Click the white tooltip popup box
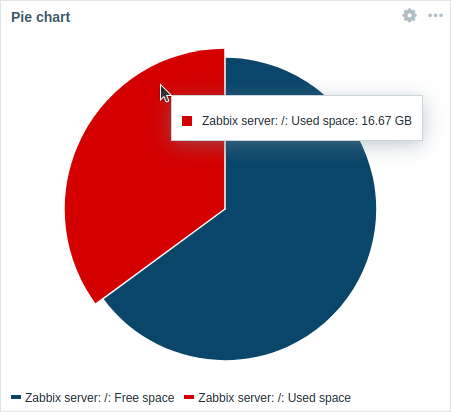Image resolution: width=451 pixels, height=412 pixels. [x=297, y=118]
